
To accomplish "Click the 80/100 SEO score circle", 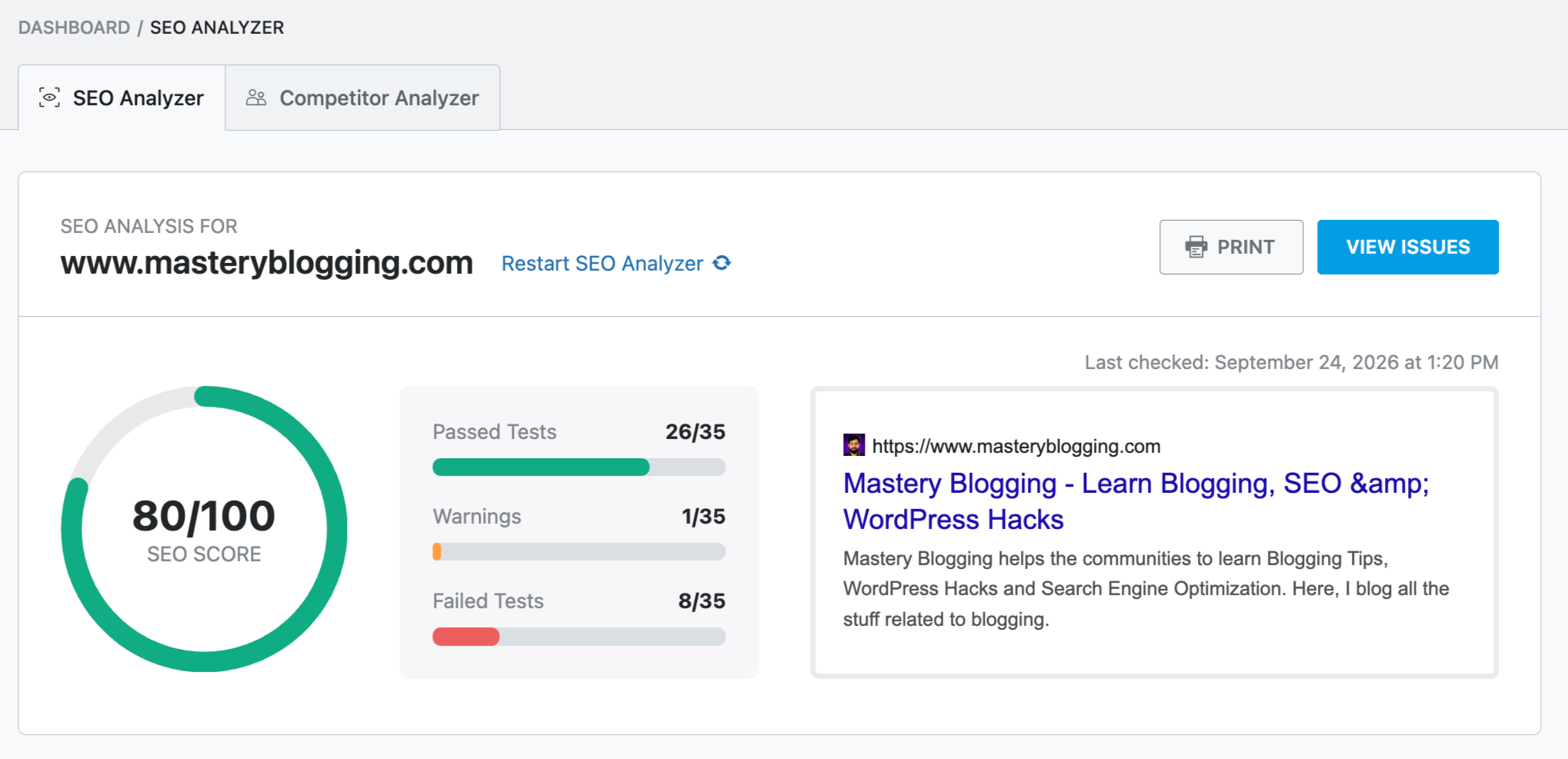I will coord(204,529).
